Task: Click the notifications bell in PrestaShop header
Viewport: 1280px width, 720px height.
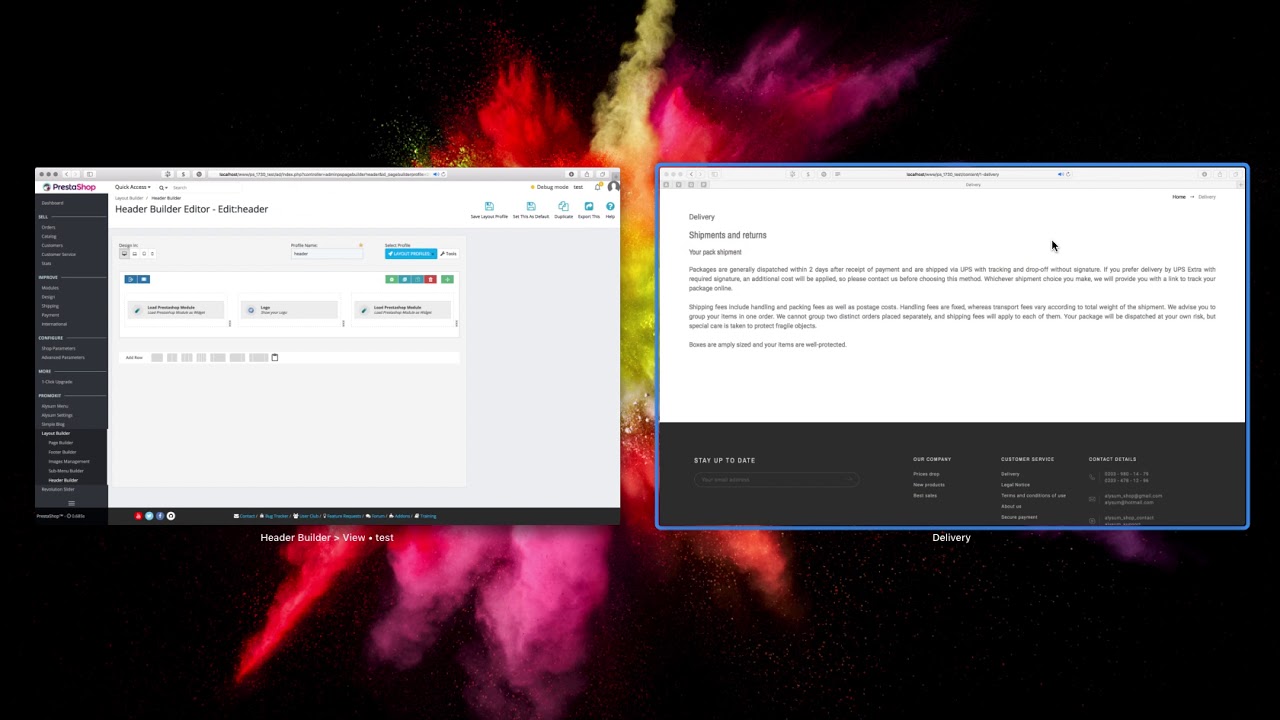Action: 598,187
